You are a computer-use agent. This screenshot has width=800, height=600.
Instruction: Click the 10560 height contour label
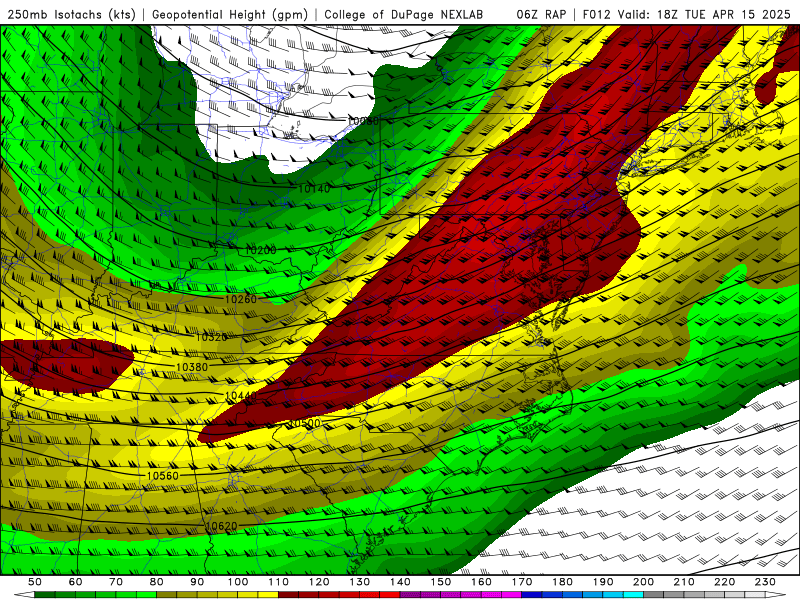[163, 476]
